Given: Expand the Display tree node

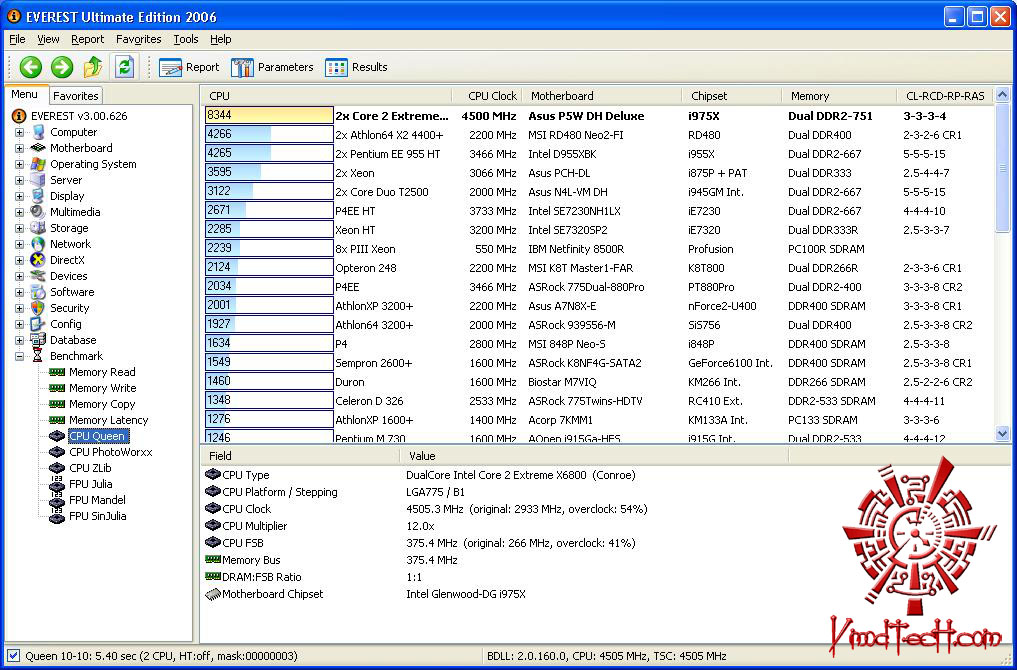Looking at the screenshot, I should 19,197.
